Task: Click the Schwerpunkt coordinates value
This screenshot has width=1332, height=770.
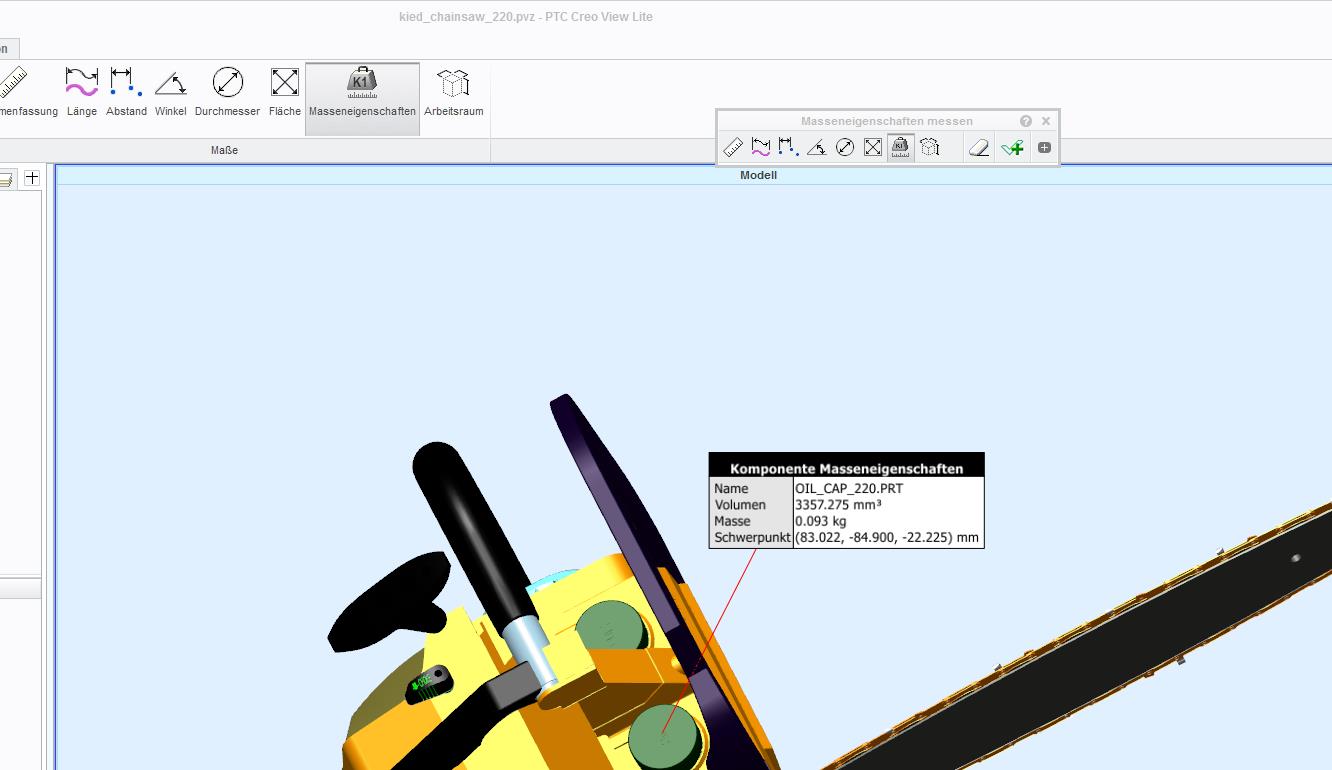Action: click(887, 537)
